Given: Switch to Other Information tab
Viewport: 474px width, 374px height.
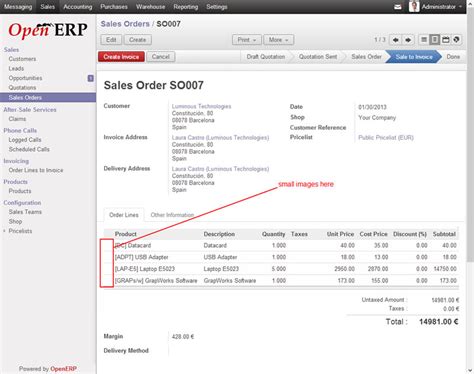Looking at the screenshot, I should click(172, 215).
